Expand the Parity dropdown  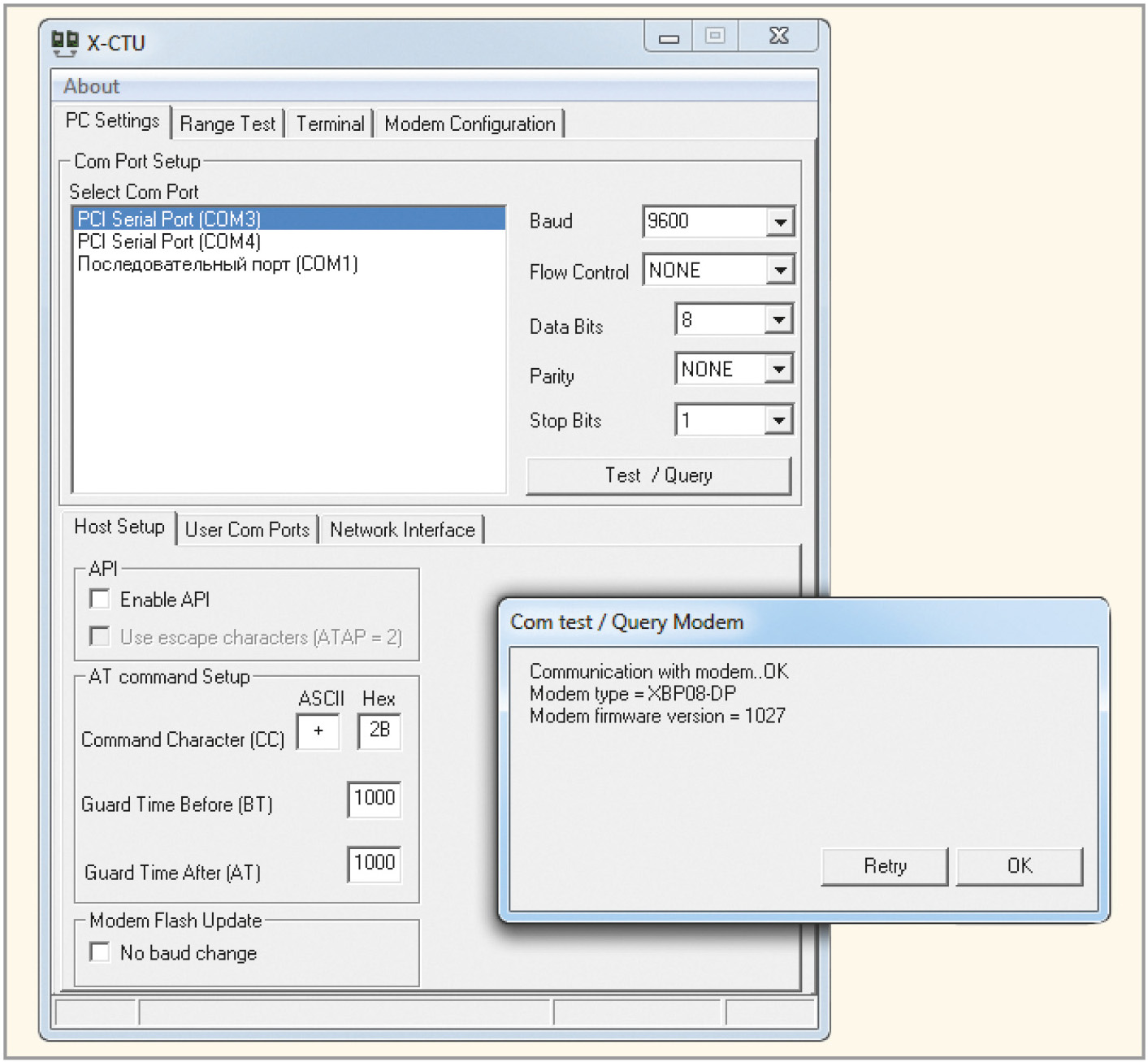pos(778,370)
